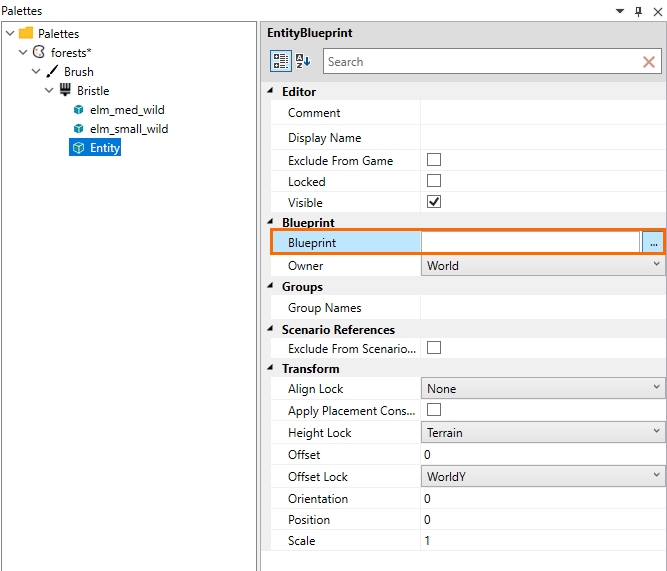Open the Offset Lock dropdown
Image resolution: width=667 pixels, height=571 pixels.
pyautogui.click(x=543, y=476)
